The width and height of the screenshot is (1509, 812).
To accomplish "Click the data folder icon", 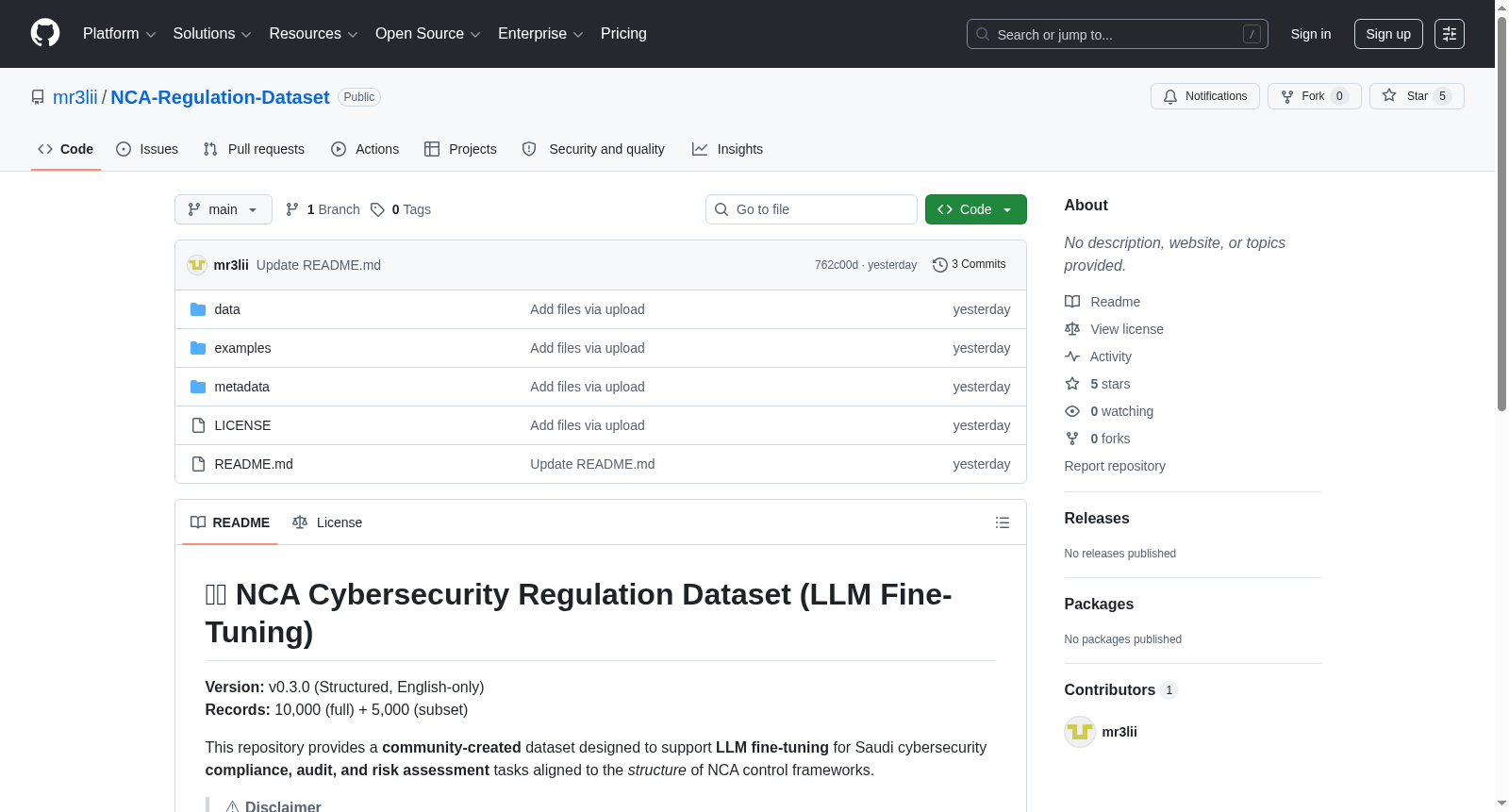I will pyautogui.click(x=198, y=309).
